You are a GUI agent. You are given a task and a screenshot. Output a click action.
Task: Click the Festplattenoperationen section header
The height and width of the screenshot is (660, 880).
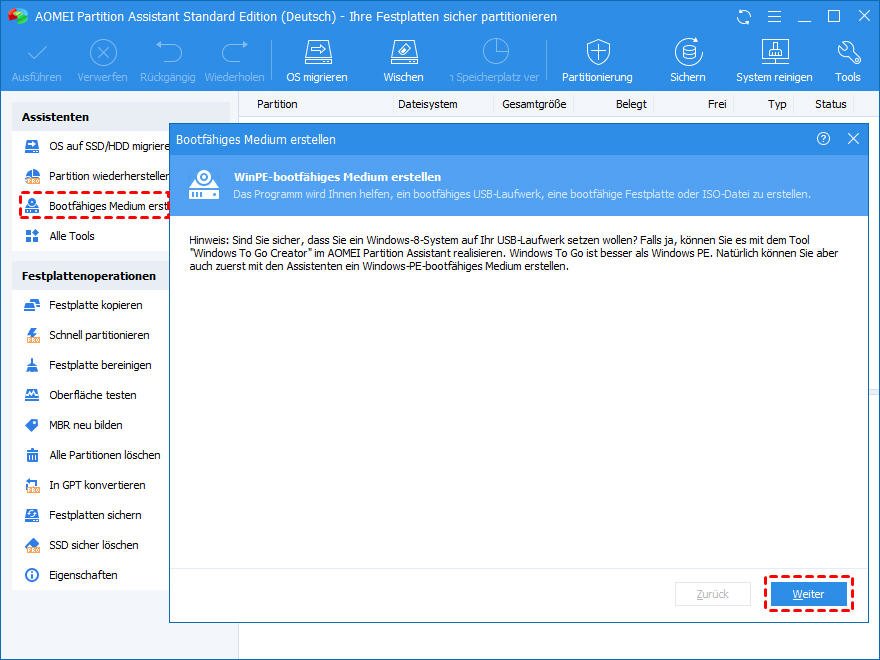pyautogui.click(x=89, y=276)
